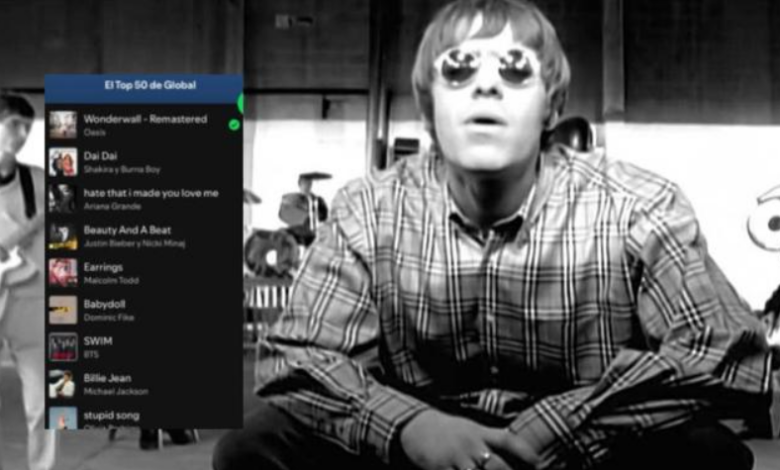The image size is (780, 470).
Task: Open the SWIM track artwork by BTS
Action: coord(63,347)
